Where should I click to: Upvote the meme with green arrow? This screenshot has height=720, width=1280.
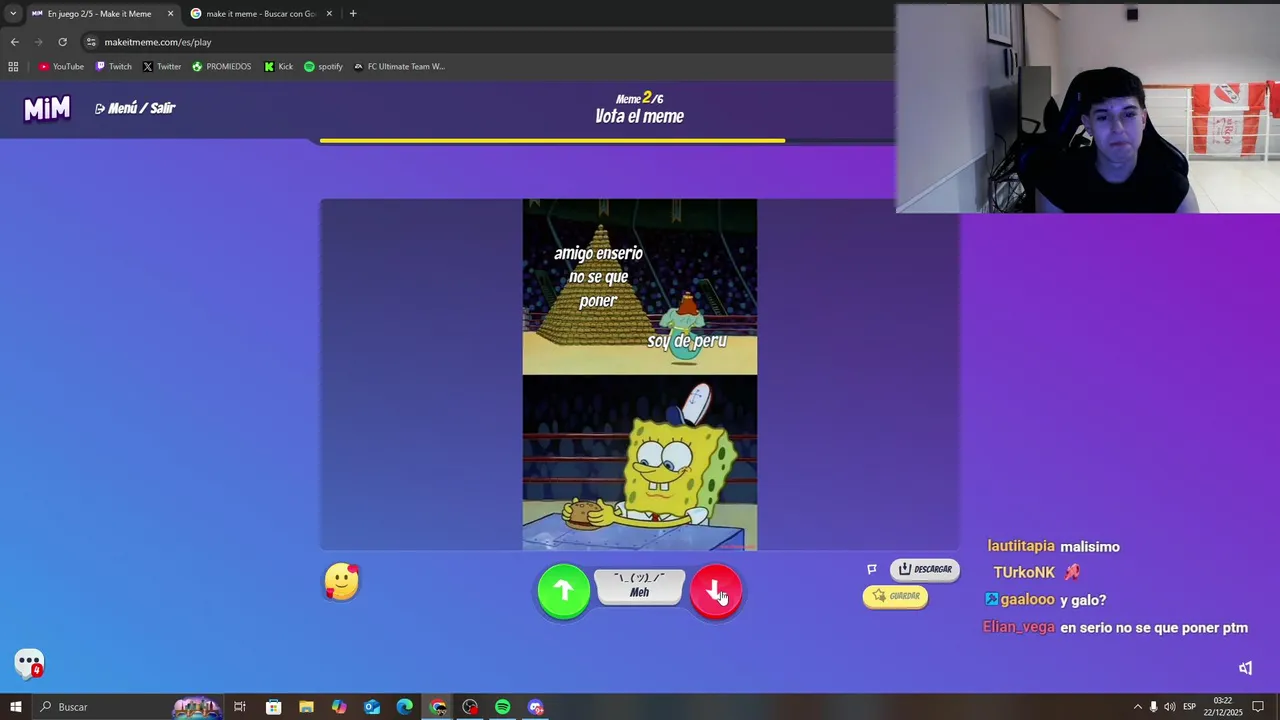click(x=564, y=591)
